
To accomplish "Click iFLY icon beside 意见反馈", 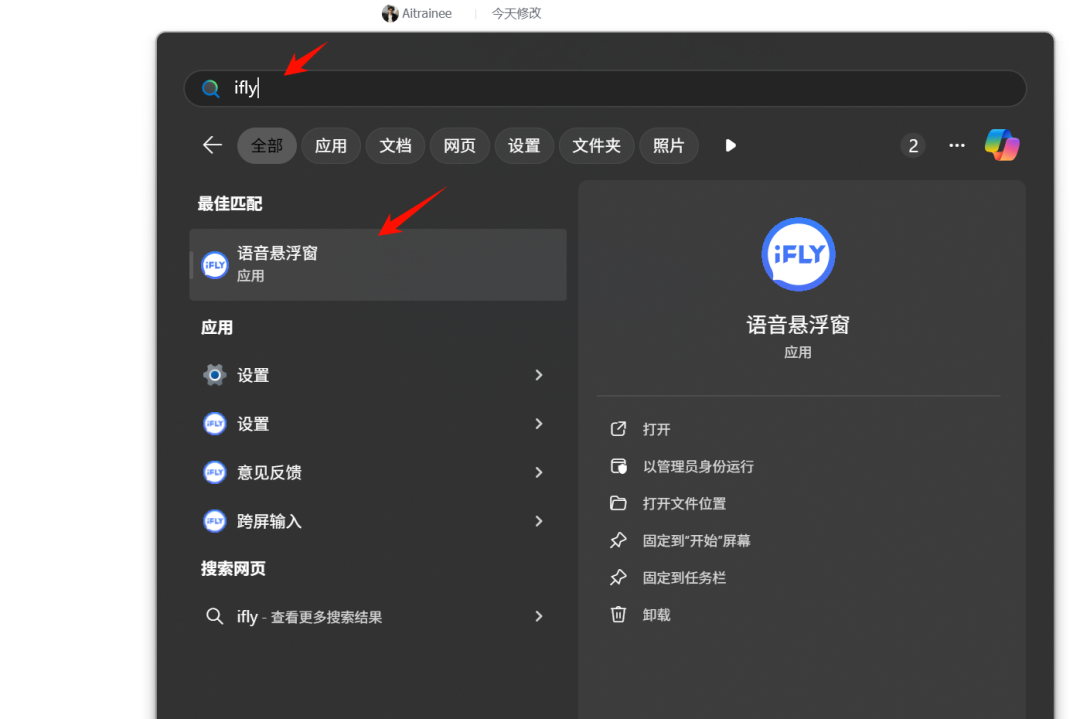I will (x=215, y=472).
